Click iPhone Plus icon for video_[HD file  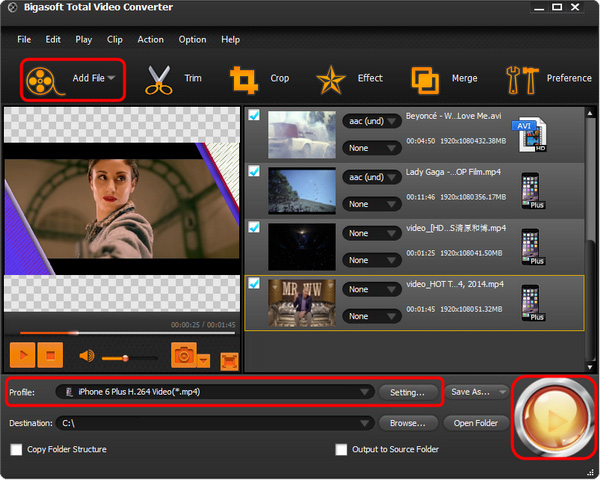pos(533,247)
